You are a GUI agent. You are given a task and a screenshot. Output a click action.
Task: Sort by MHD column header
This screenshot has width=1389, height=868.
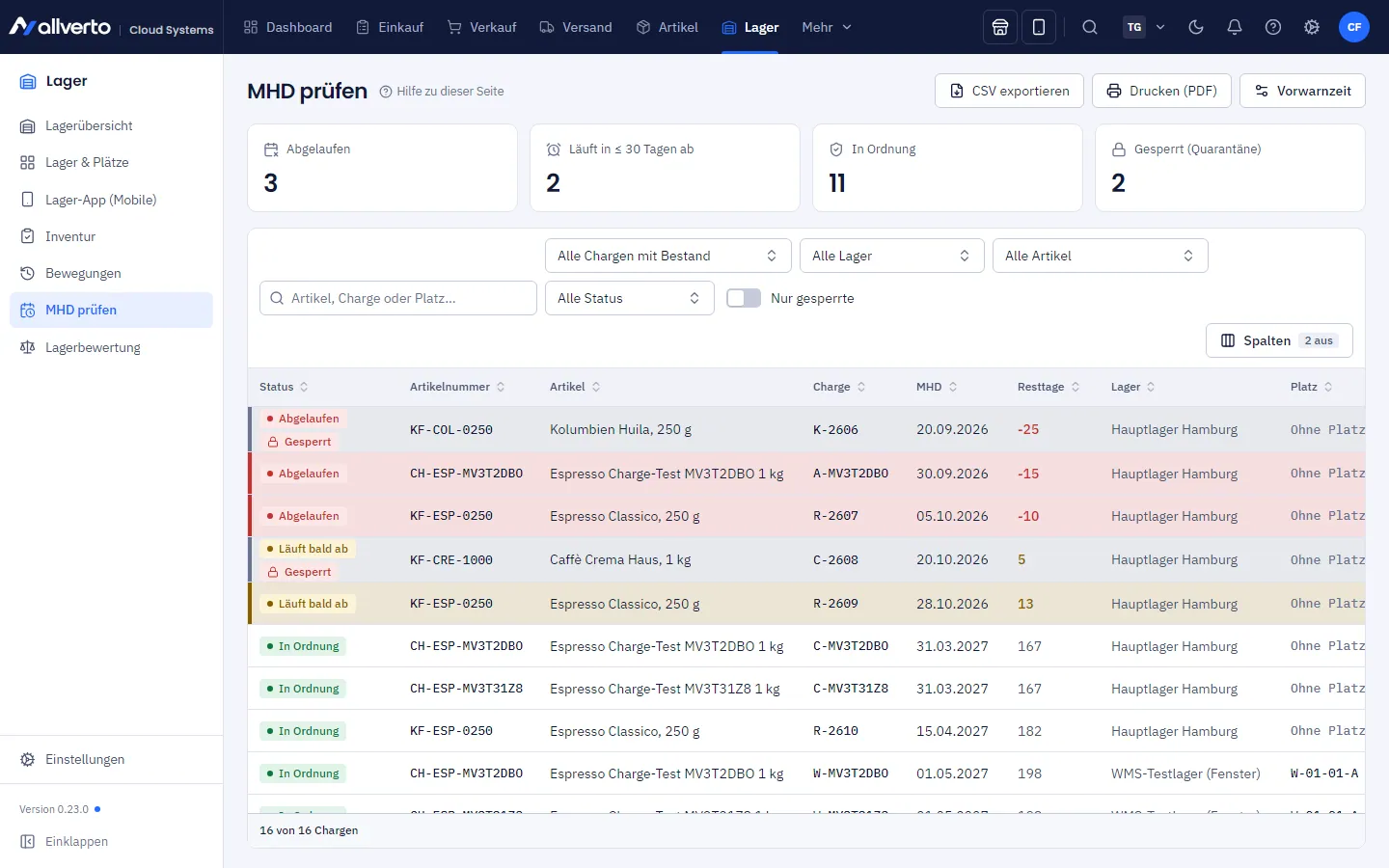click(937, 387)
